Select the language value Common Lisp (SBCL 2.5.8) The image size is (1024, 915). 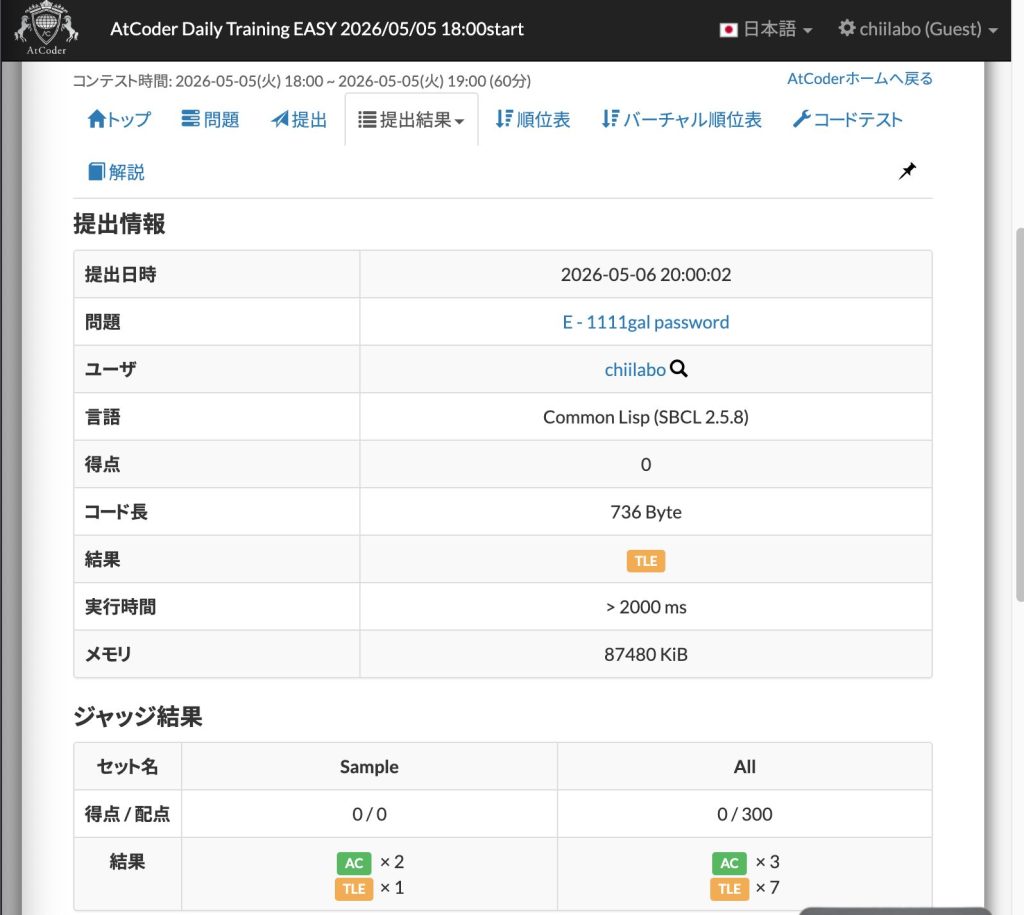(646, 417)
